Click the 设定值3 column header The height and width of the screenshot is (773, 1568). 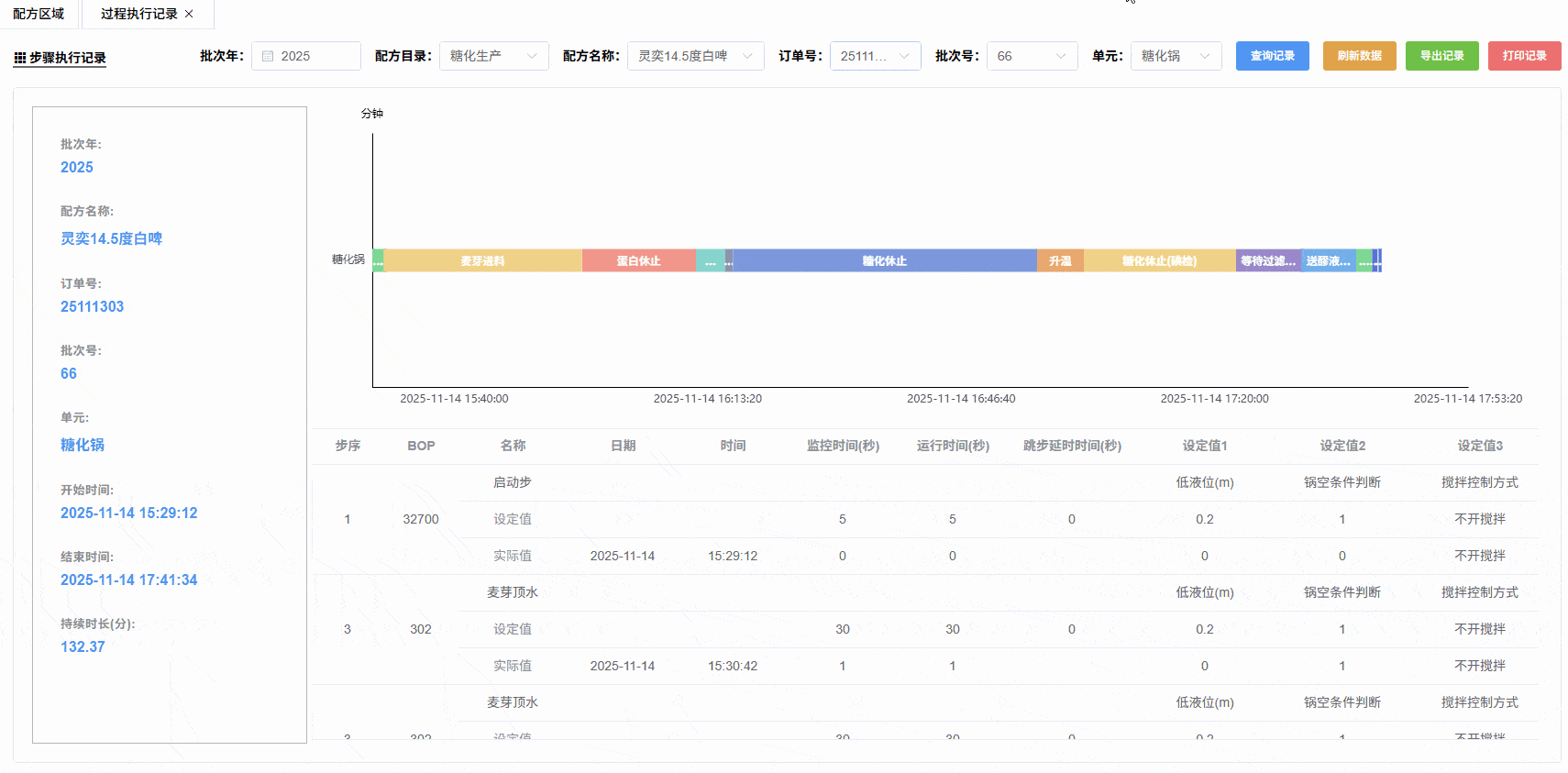[x=1480, y=446]
